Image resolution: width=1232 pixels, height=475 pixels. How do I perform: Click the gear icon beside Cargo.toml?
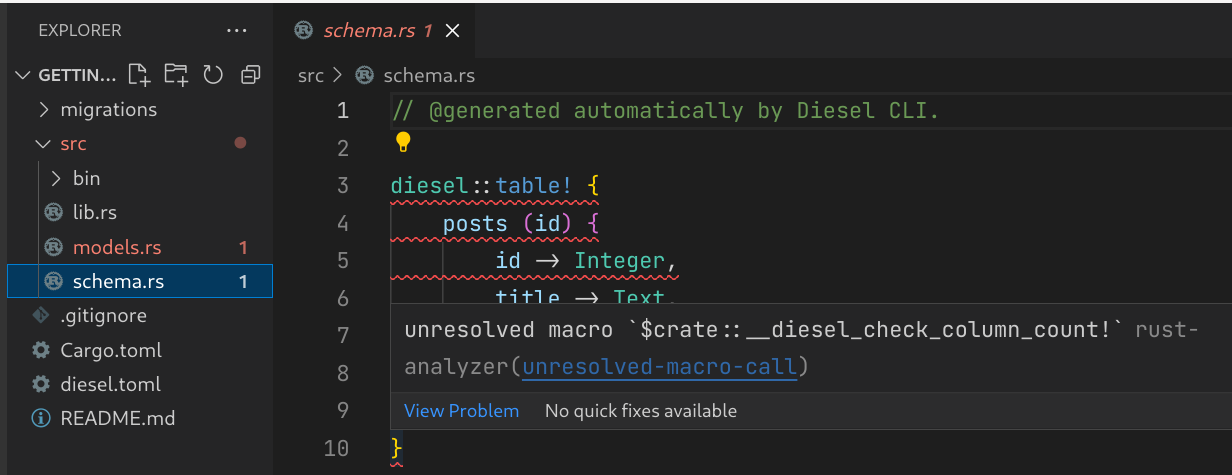pos(41,350)
